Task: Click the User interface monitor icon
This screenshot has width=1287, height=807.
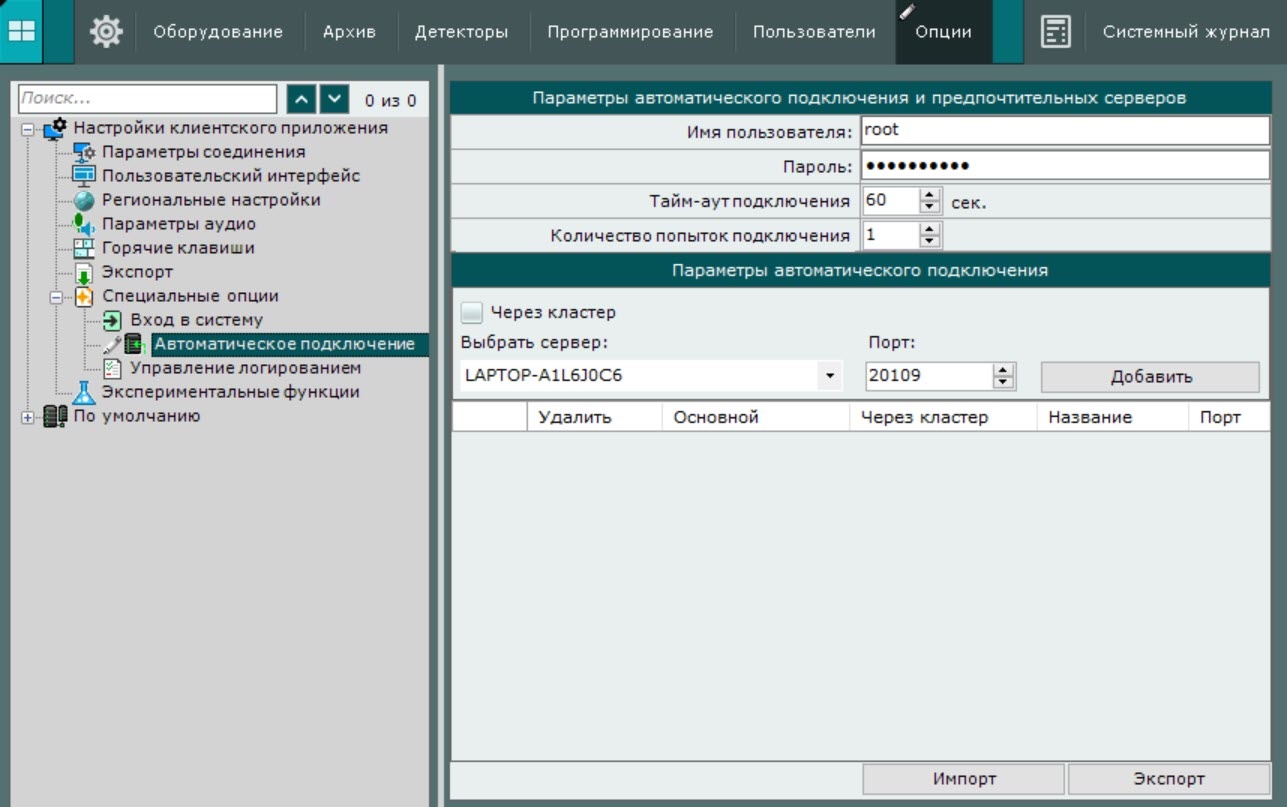Action: (84, 176)
